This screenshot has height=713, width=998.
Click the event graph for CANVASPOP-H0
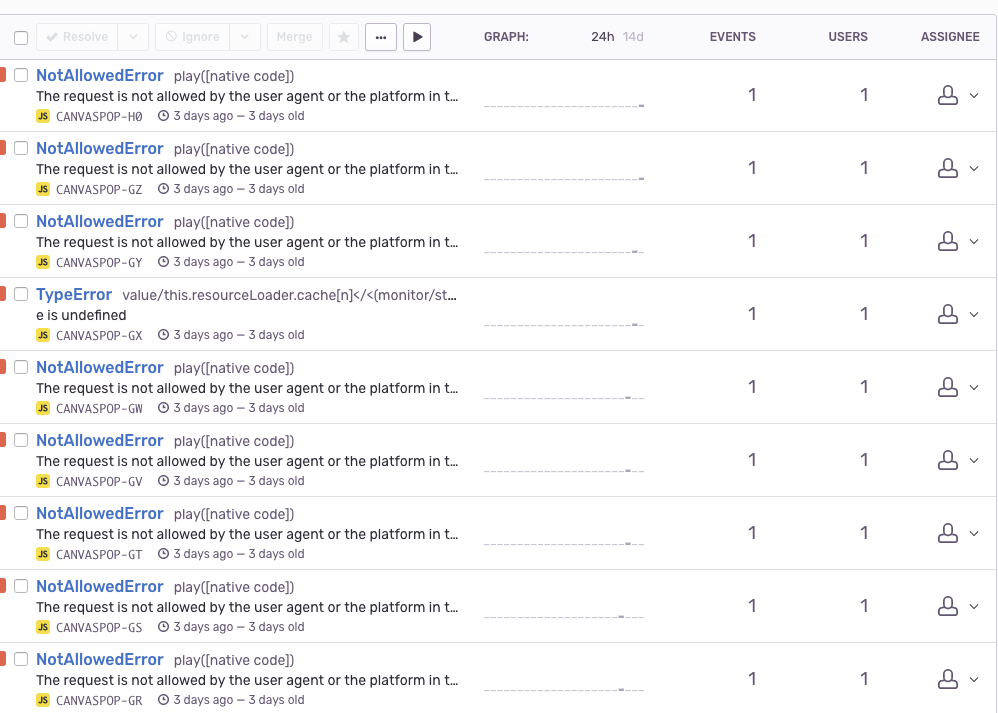564,95
